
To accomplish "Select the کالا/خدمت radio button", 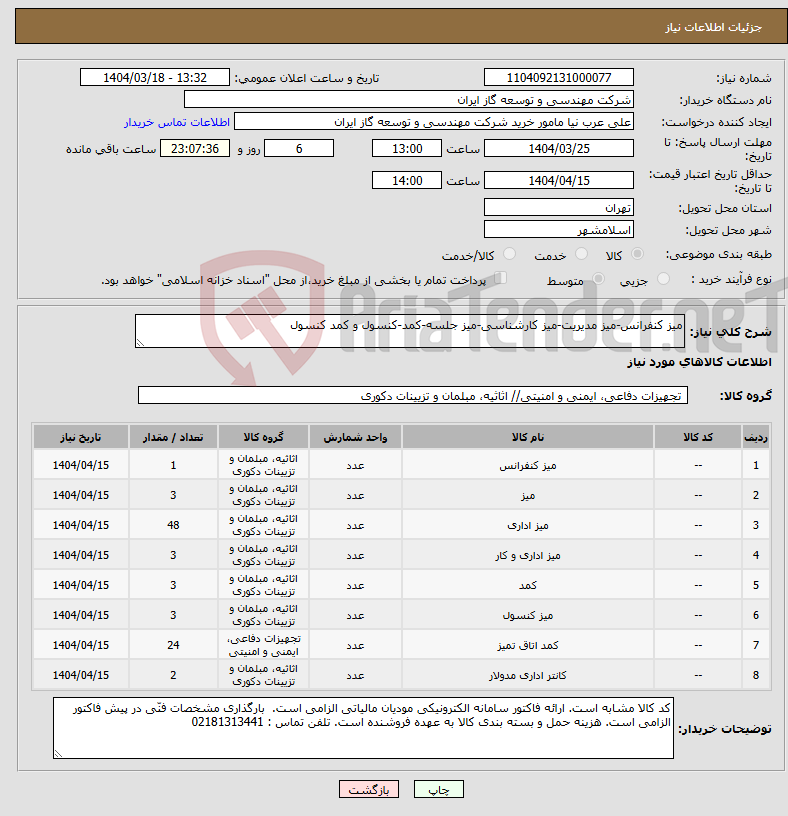I will pos(509,254).
